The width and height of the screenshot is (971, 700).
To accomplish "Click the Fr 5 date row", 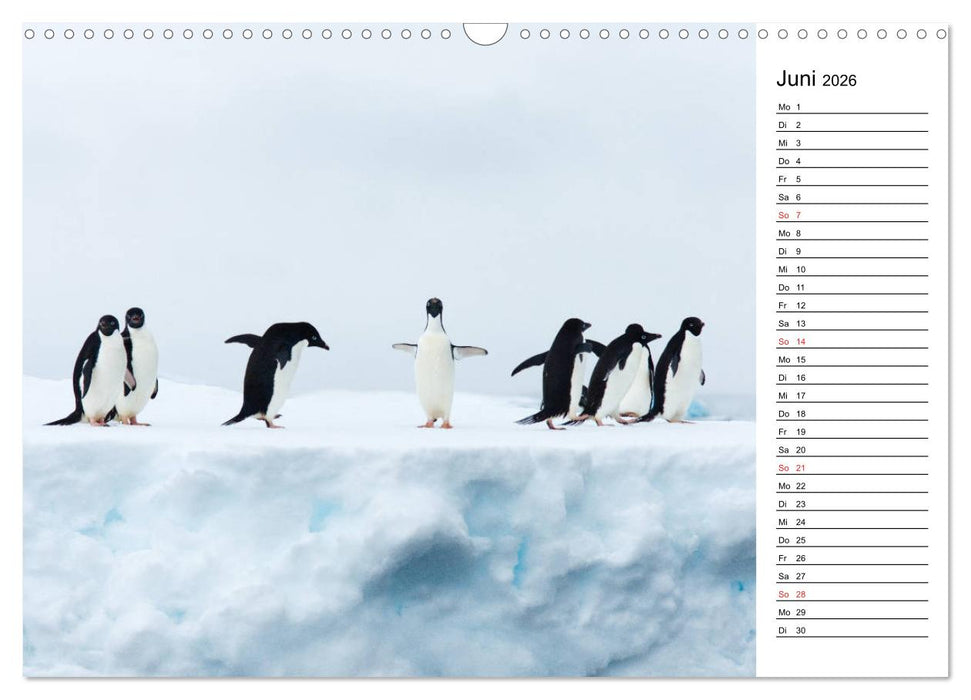I will [852, 179].
